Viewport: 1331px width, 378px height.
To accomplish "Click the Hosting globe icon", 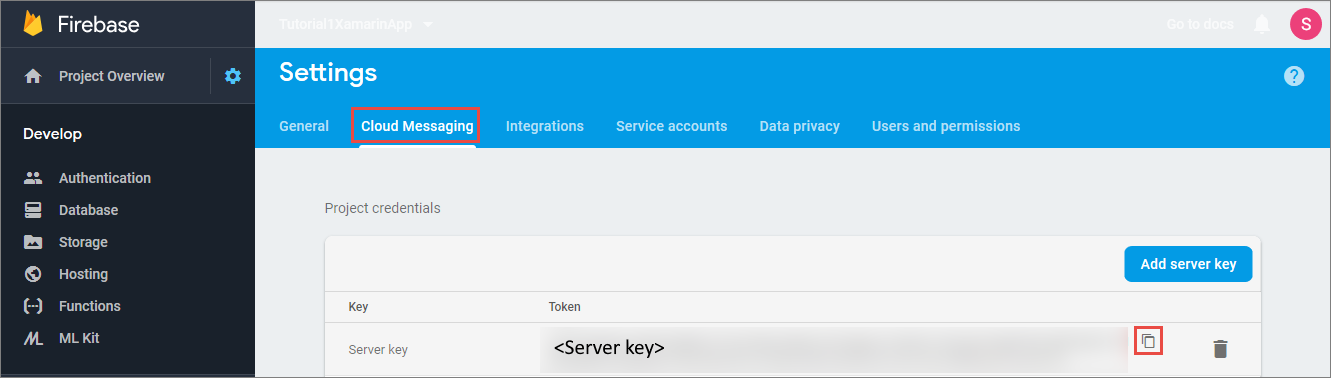I will [33, 274].
